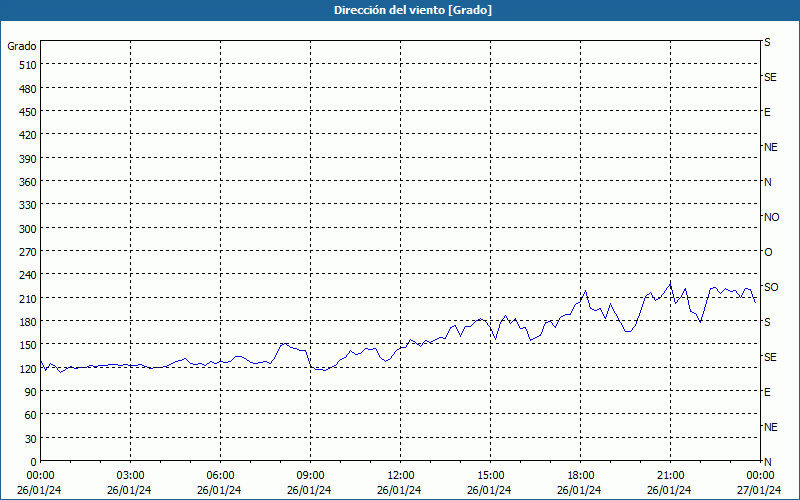
Task: Click the "SO" compass label on right axis
Action: [x=771, y=287]
